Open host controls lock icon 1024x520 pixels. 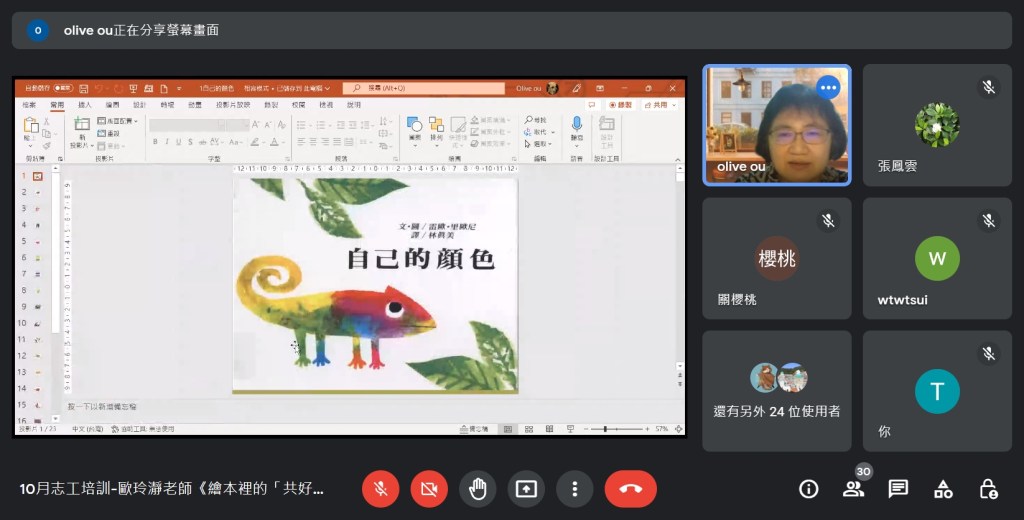988,489
